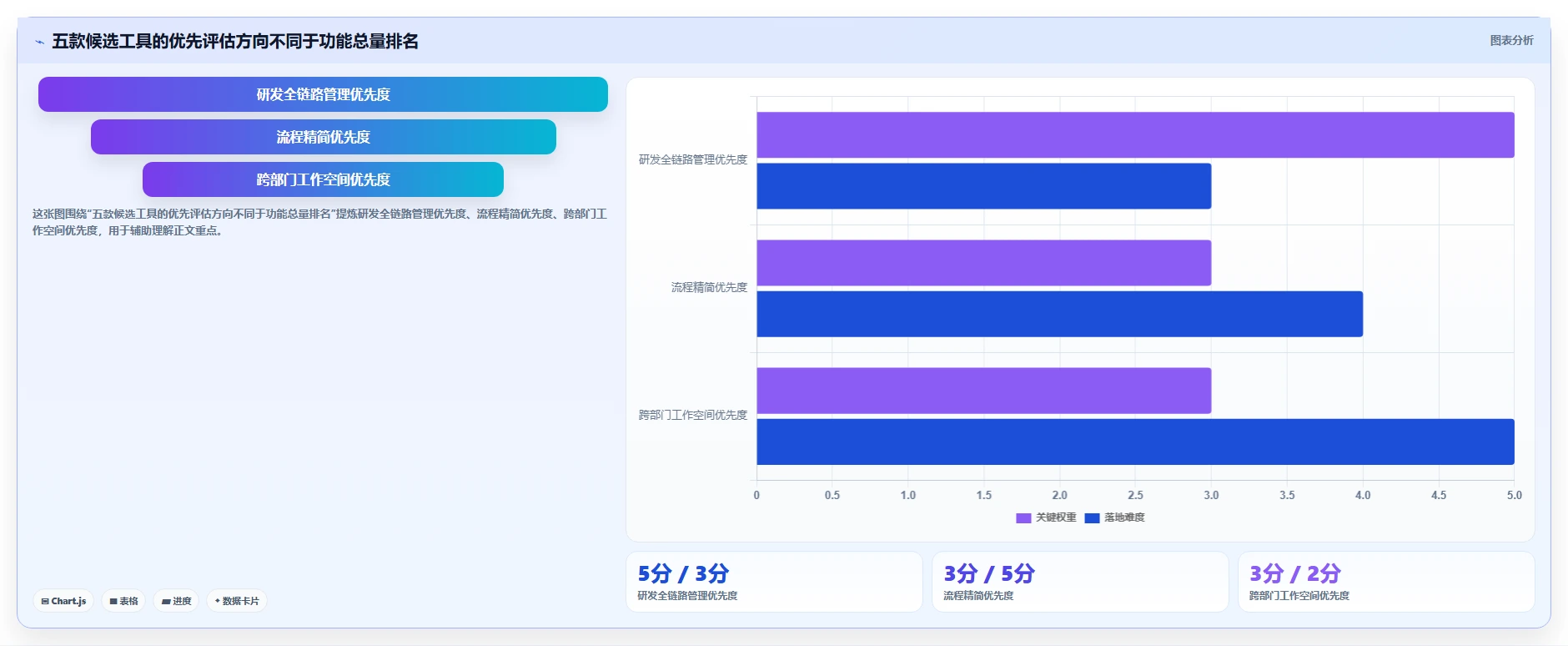
Task: Select the 研发全链路管理优先度 funnel bar
Action: tap(323, 94)
